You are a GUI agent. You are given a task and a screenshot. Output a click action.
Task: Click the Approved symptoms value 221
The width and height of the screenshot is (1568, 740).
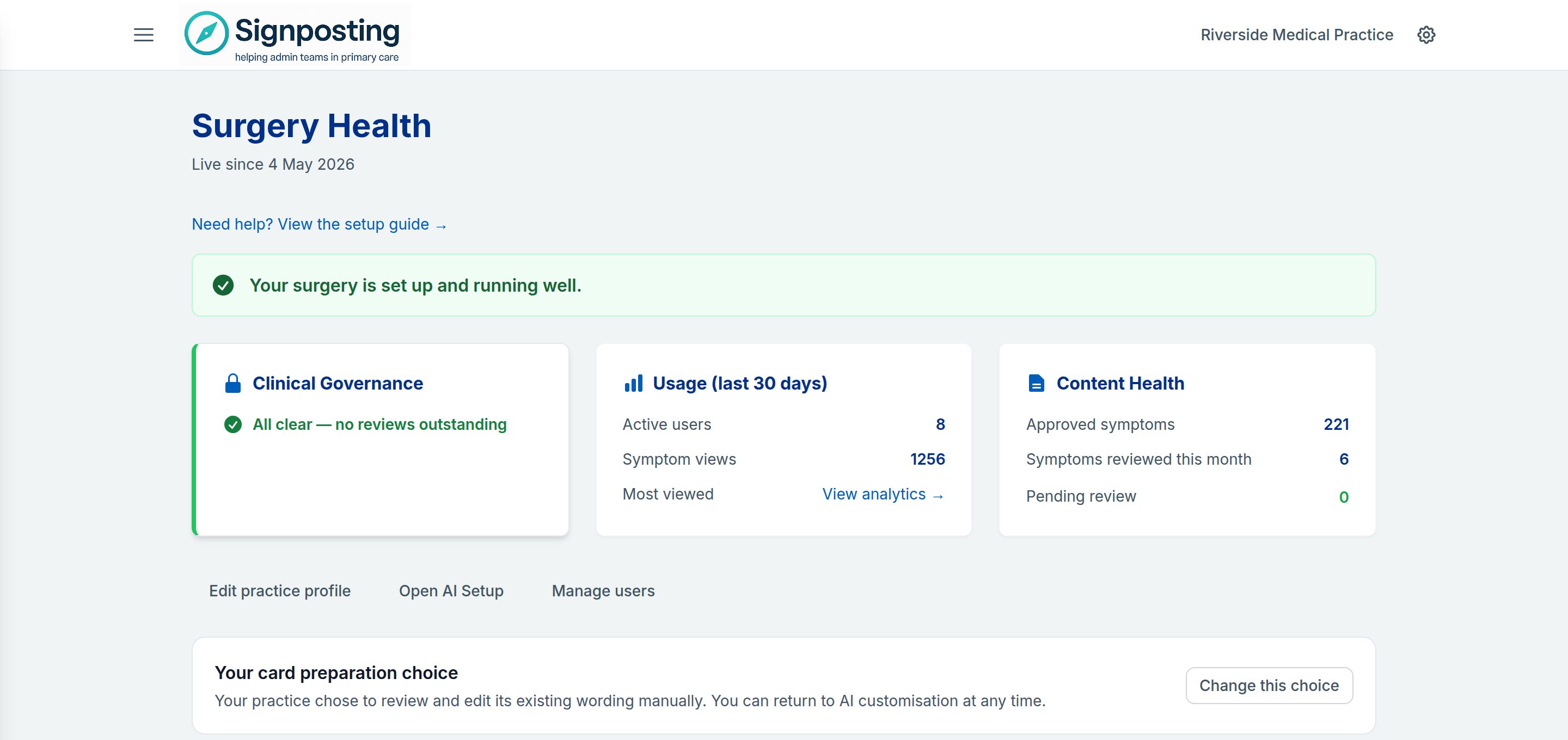(1336, 424)
